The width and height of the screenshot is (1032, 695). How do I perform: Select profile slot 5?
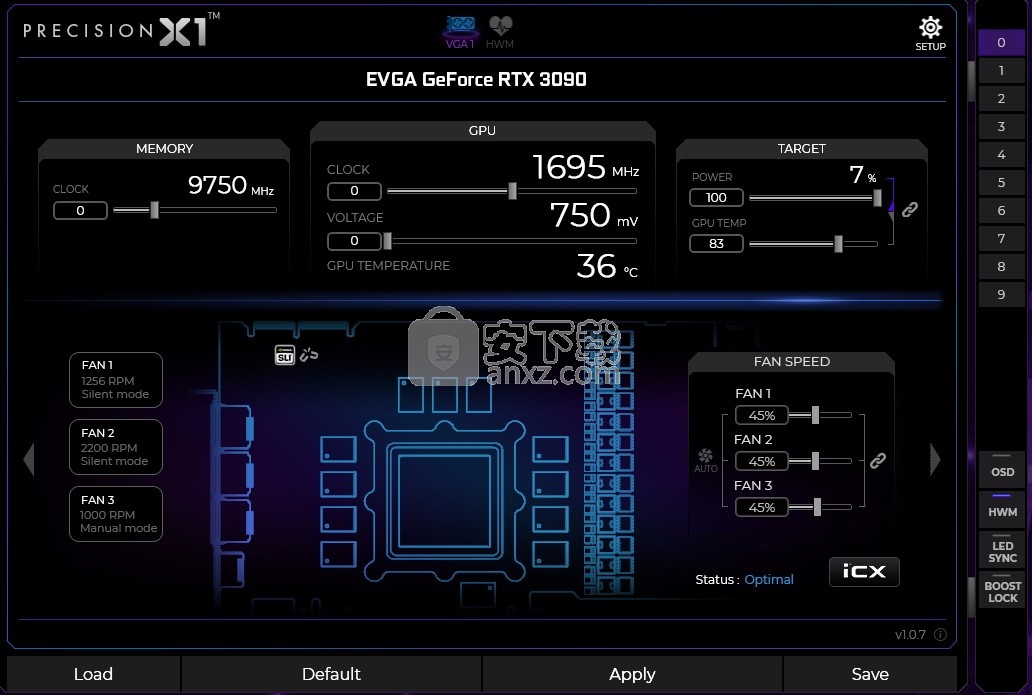[x=1001, y=182]
